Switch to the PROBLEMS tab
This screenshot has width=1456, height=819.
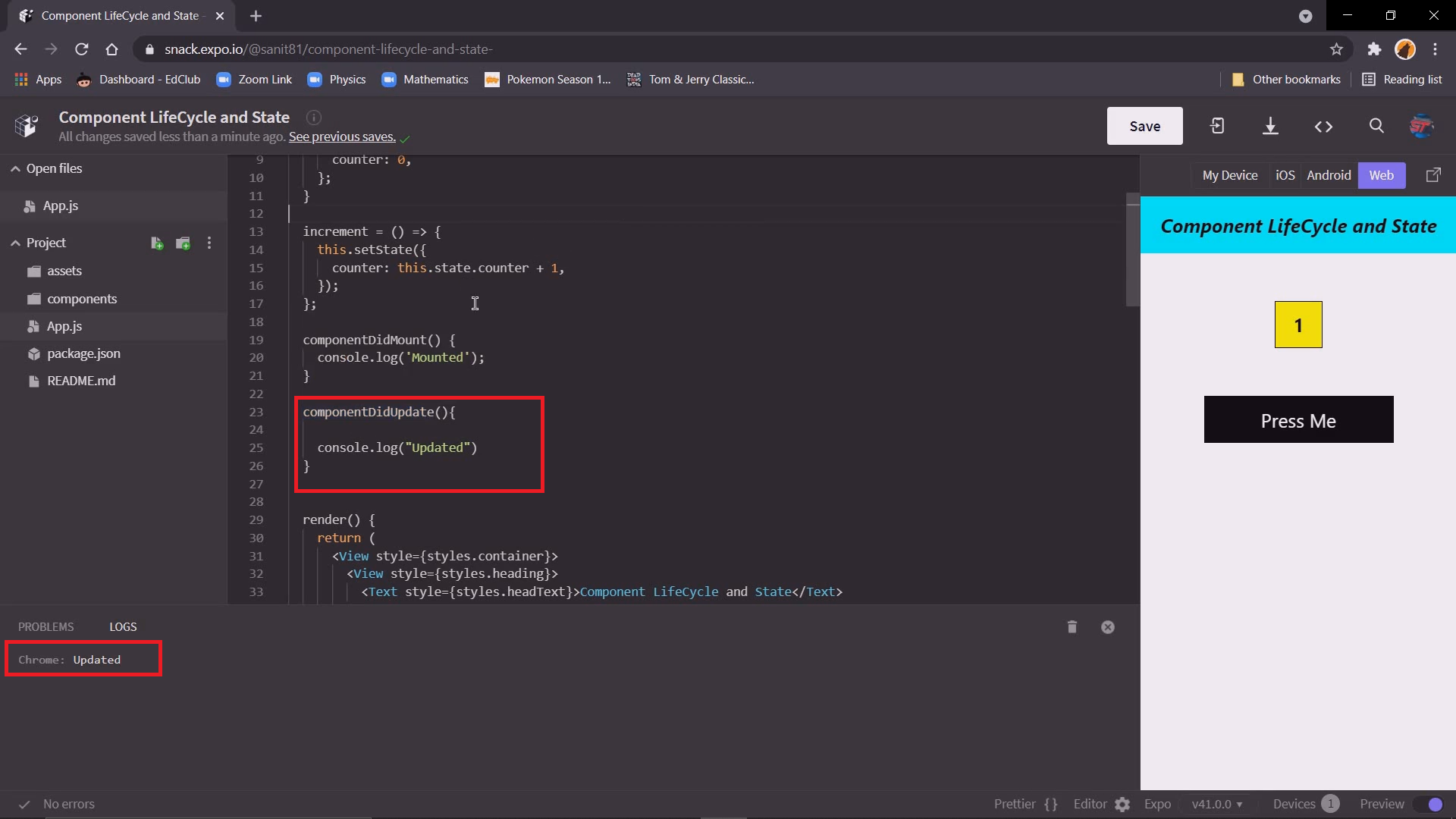[x=45, y=626]
